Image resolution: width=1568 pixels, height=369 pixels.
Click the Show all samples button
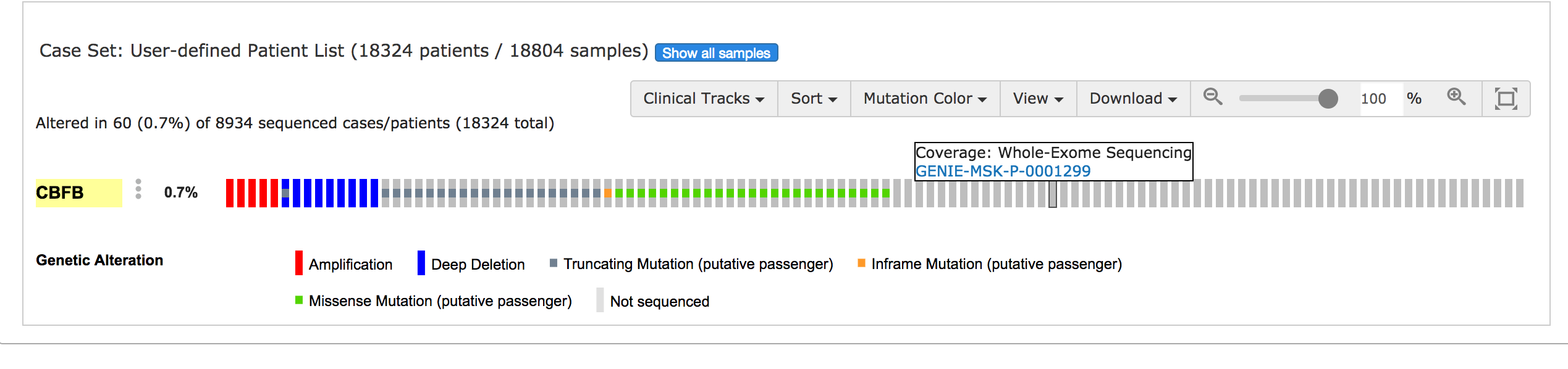(x=716, y=53)
